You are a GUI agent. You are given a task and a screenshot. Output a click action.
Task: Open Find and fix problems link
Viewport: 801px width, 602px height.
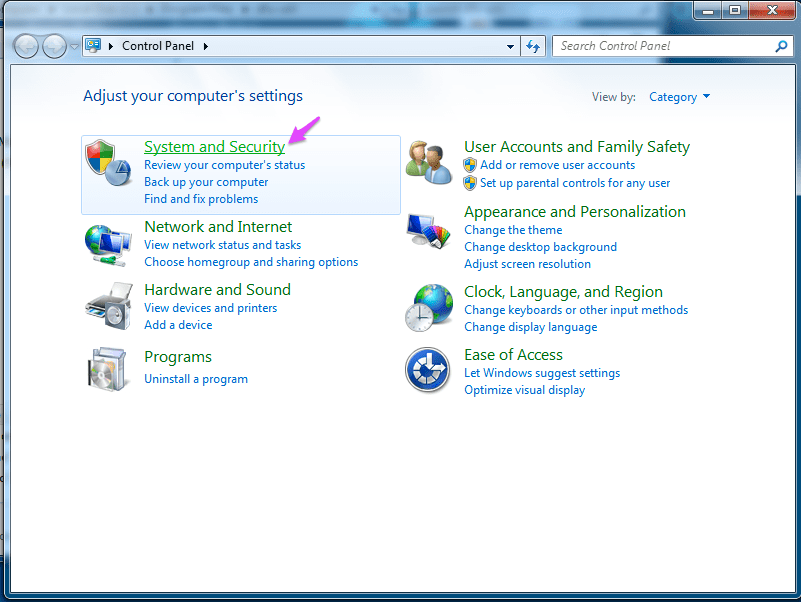click(x=201, y=199)
